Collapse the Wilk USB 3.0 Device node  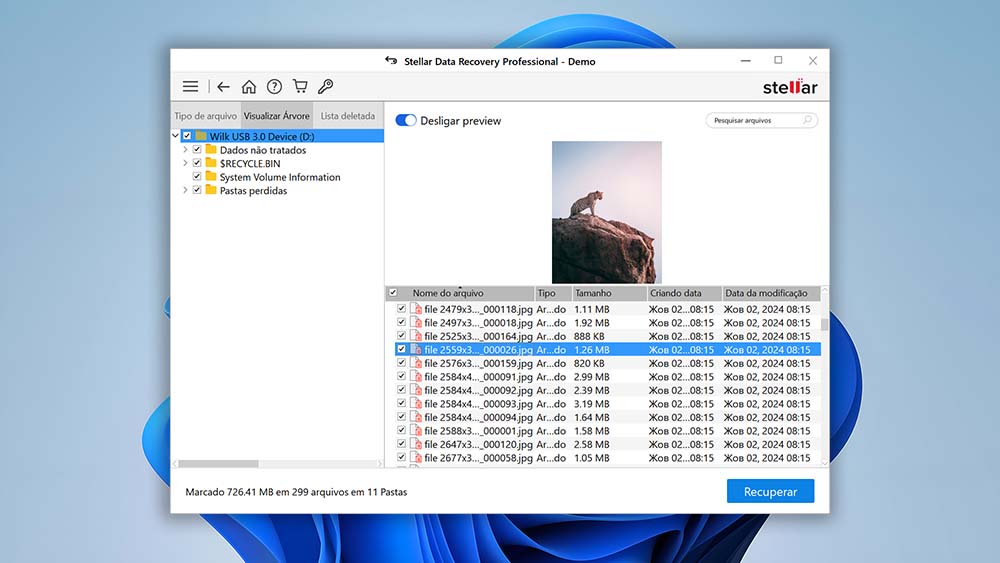175,136
